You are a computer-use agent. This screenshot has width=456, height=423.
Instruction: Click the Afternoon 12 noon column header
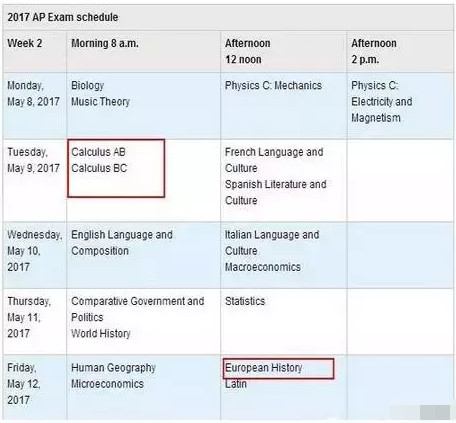[x=284, y=51]
